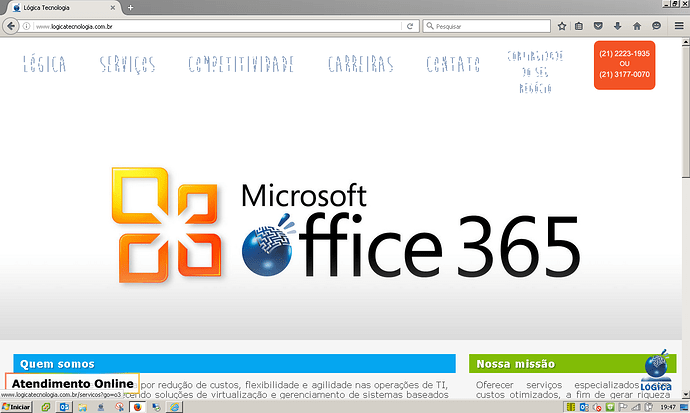Open the LÓGICA navigation menu item
This screenshot has height=413, width=690.
click(44, 64)
